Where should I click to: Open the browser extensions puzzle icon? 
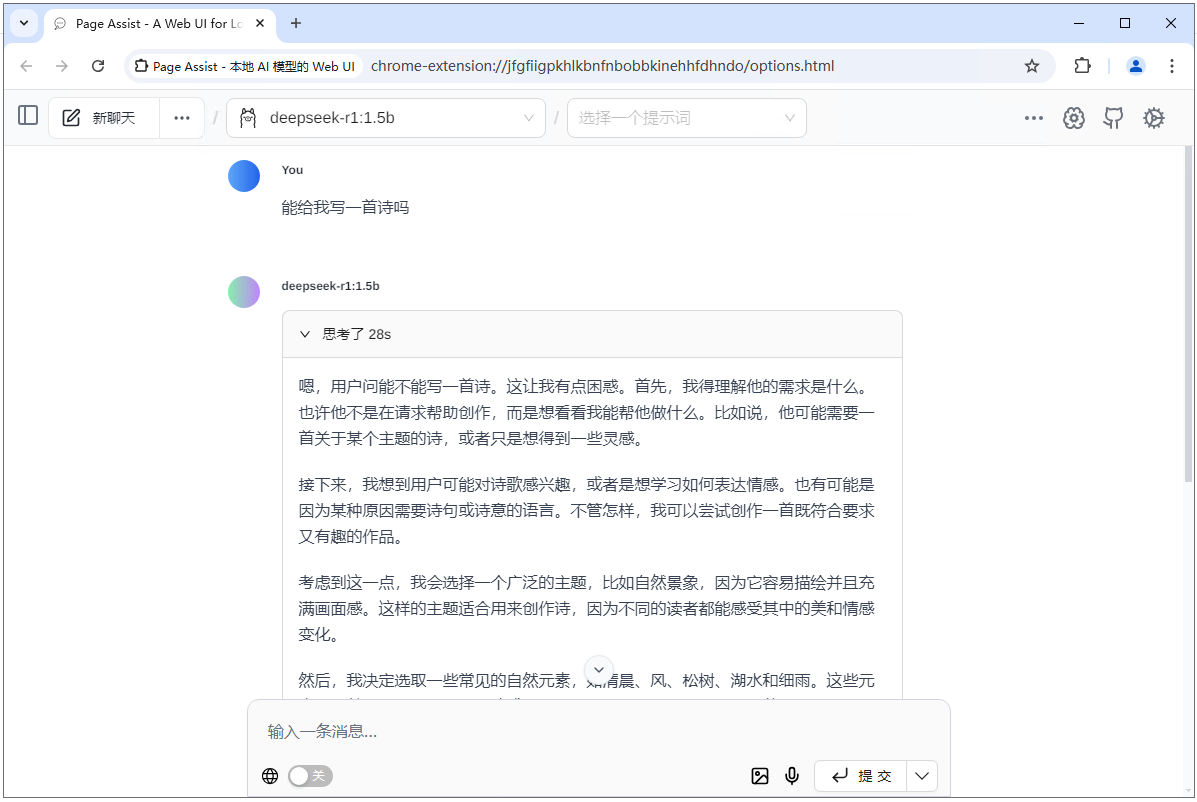tap(1082, 66)
